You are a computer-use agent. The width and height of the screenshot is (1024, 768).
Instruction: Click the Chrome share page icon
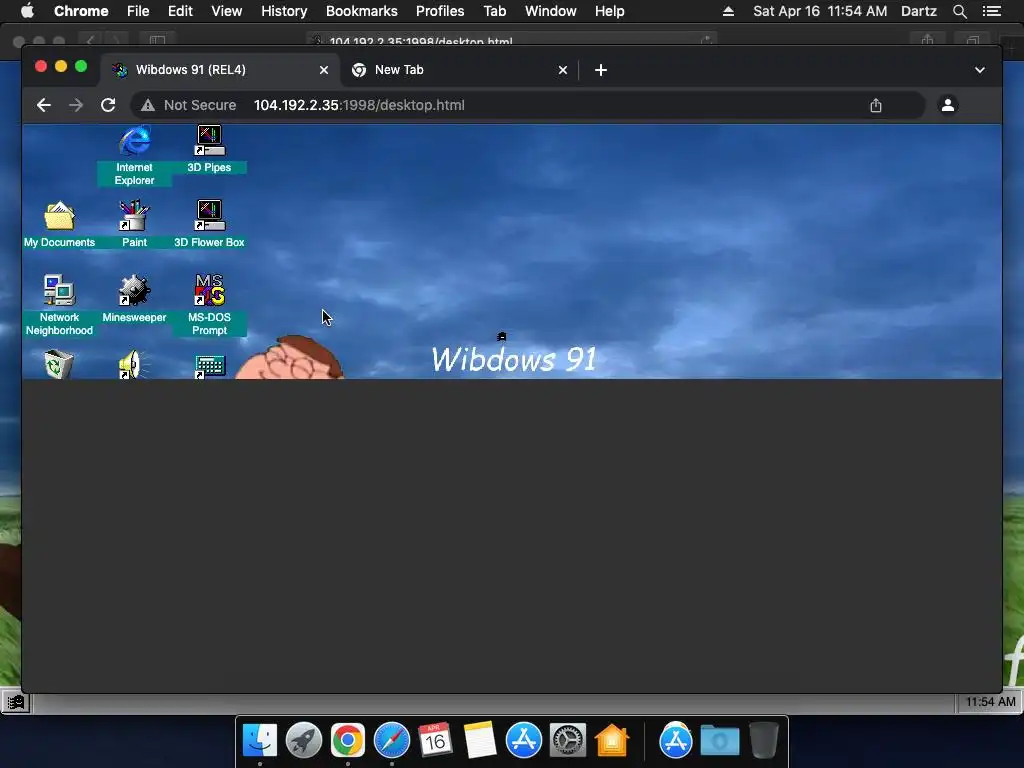tap(876, 105)
